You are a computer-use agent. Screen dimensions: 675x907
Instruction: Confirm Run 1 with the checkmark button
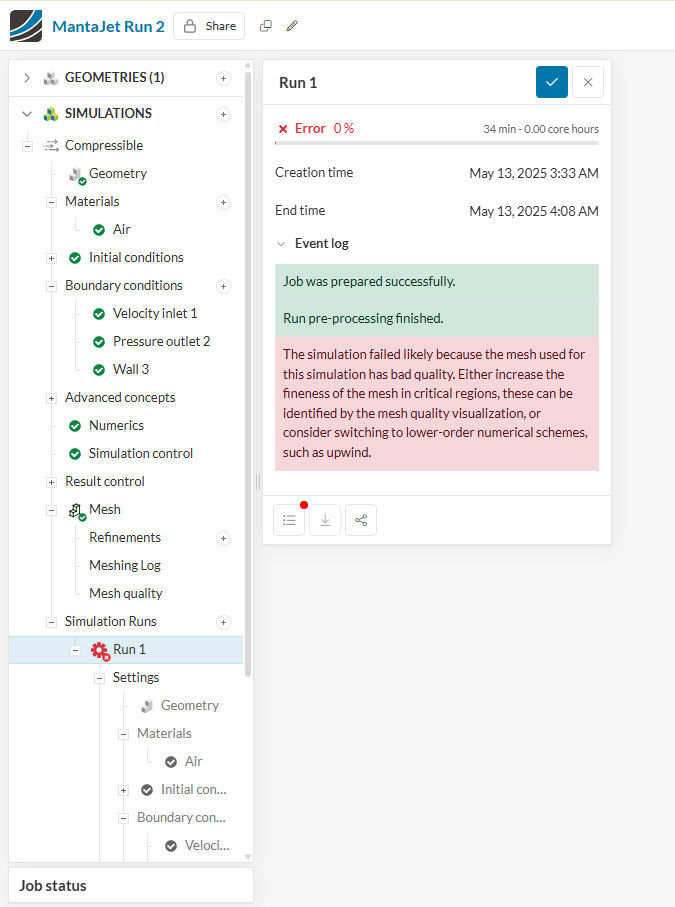click(x=552, y=82)
